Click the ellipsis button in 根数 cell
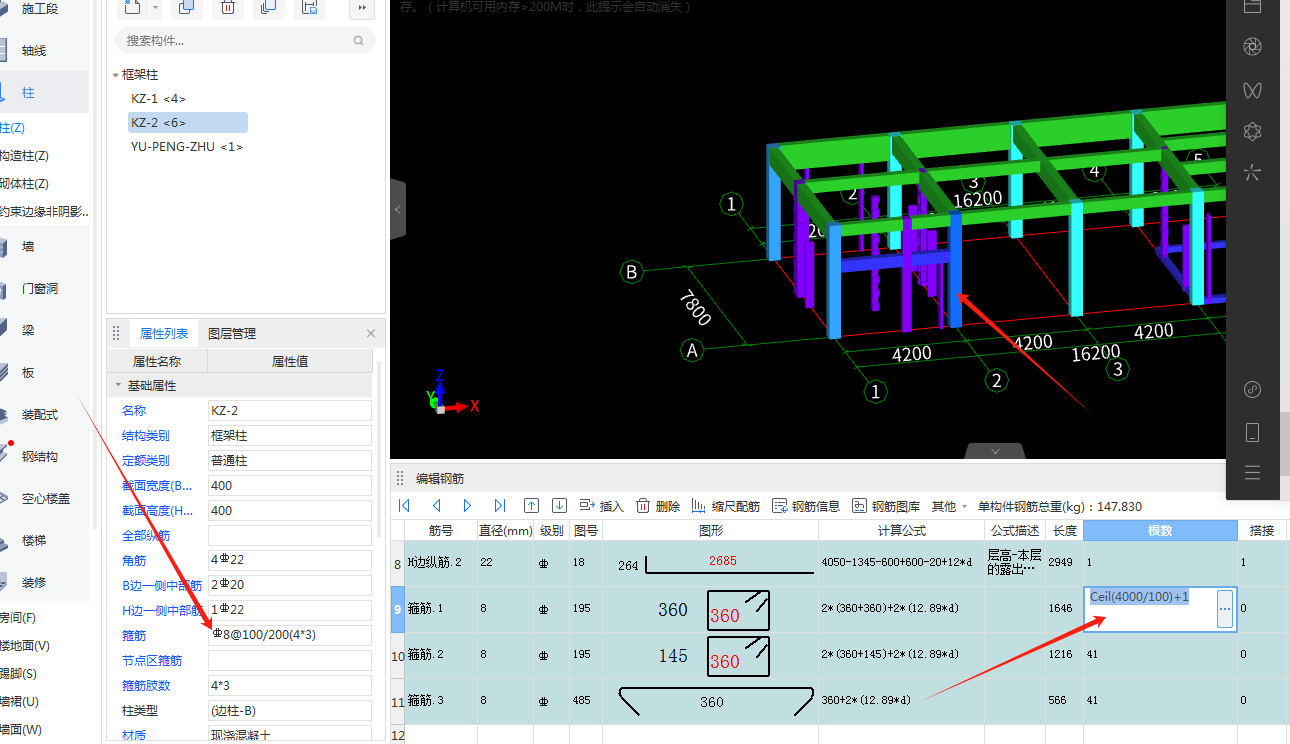This screenshot has height=744, width=1290. [x=1225, y=609]
